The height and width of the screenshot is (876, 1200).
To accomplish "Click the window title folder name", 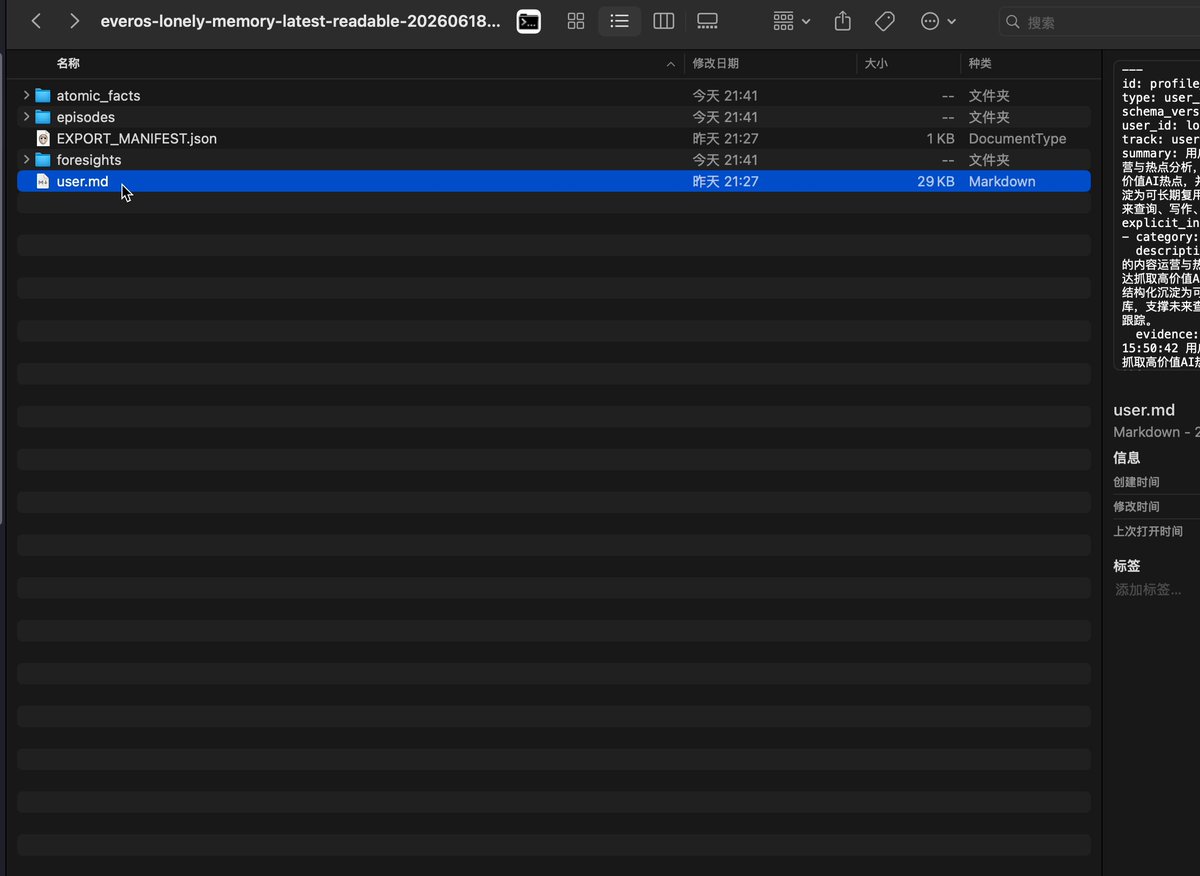I will pos(300,21).
